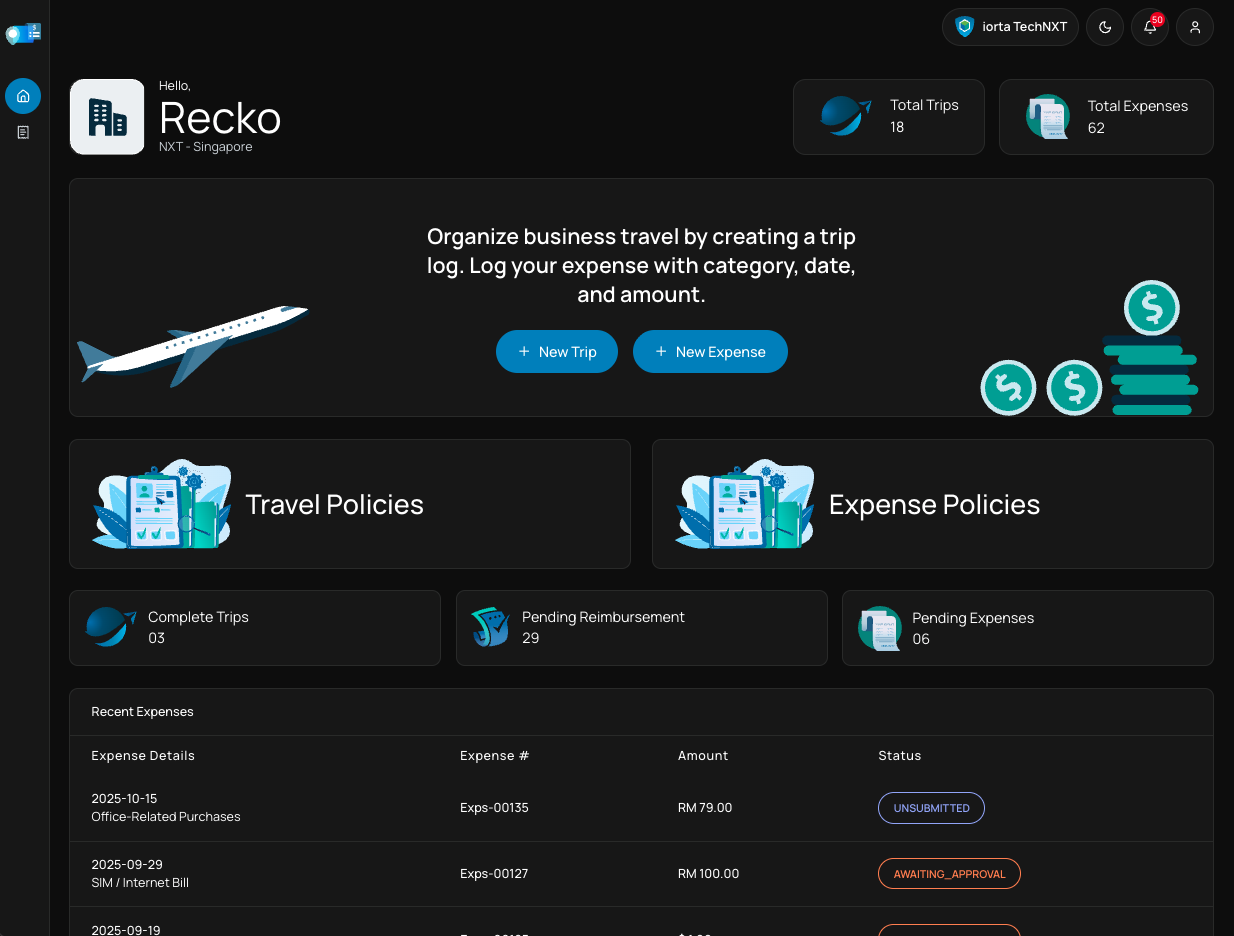The width and height of the screenshot is (1234, 936).
Task: Click the New Expense button
Action: (x=710, y=352)
